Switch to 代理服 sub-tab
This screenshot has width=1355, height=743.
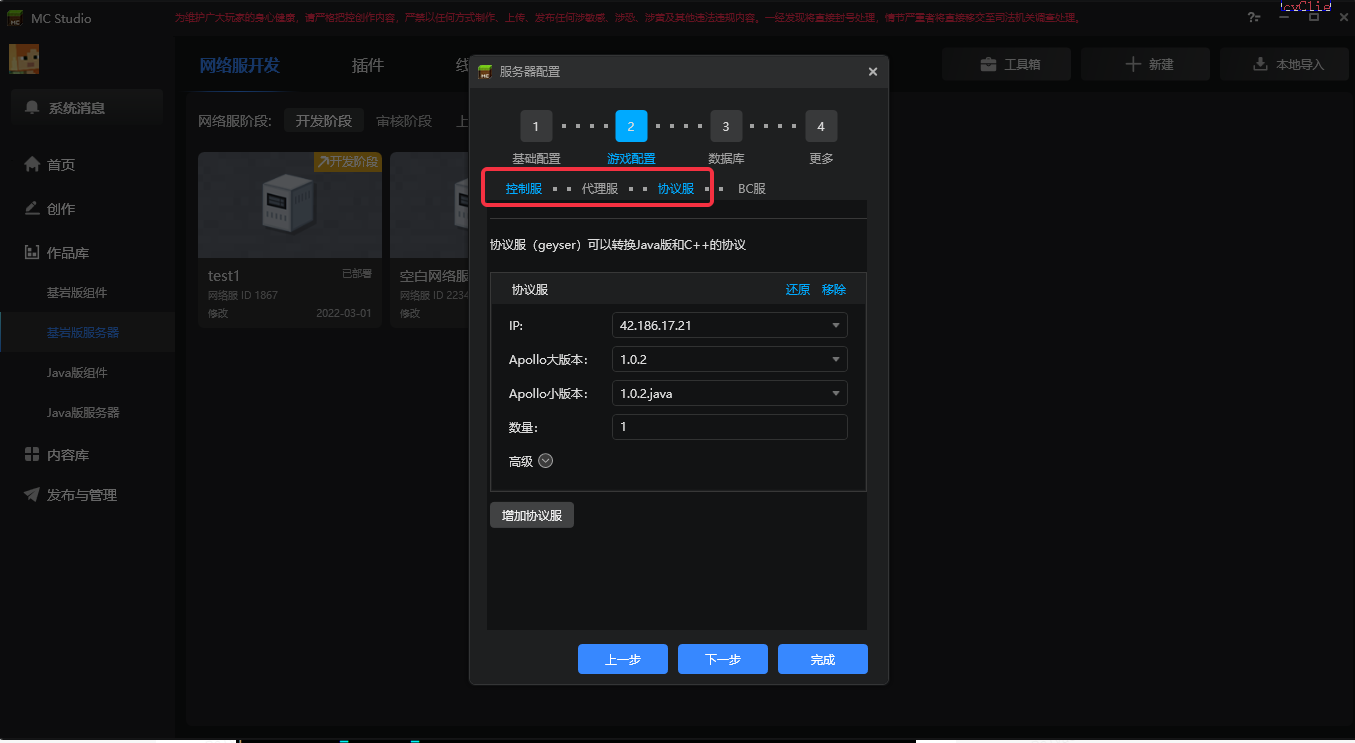(600, 188)
